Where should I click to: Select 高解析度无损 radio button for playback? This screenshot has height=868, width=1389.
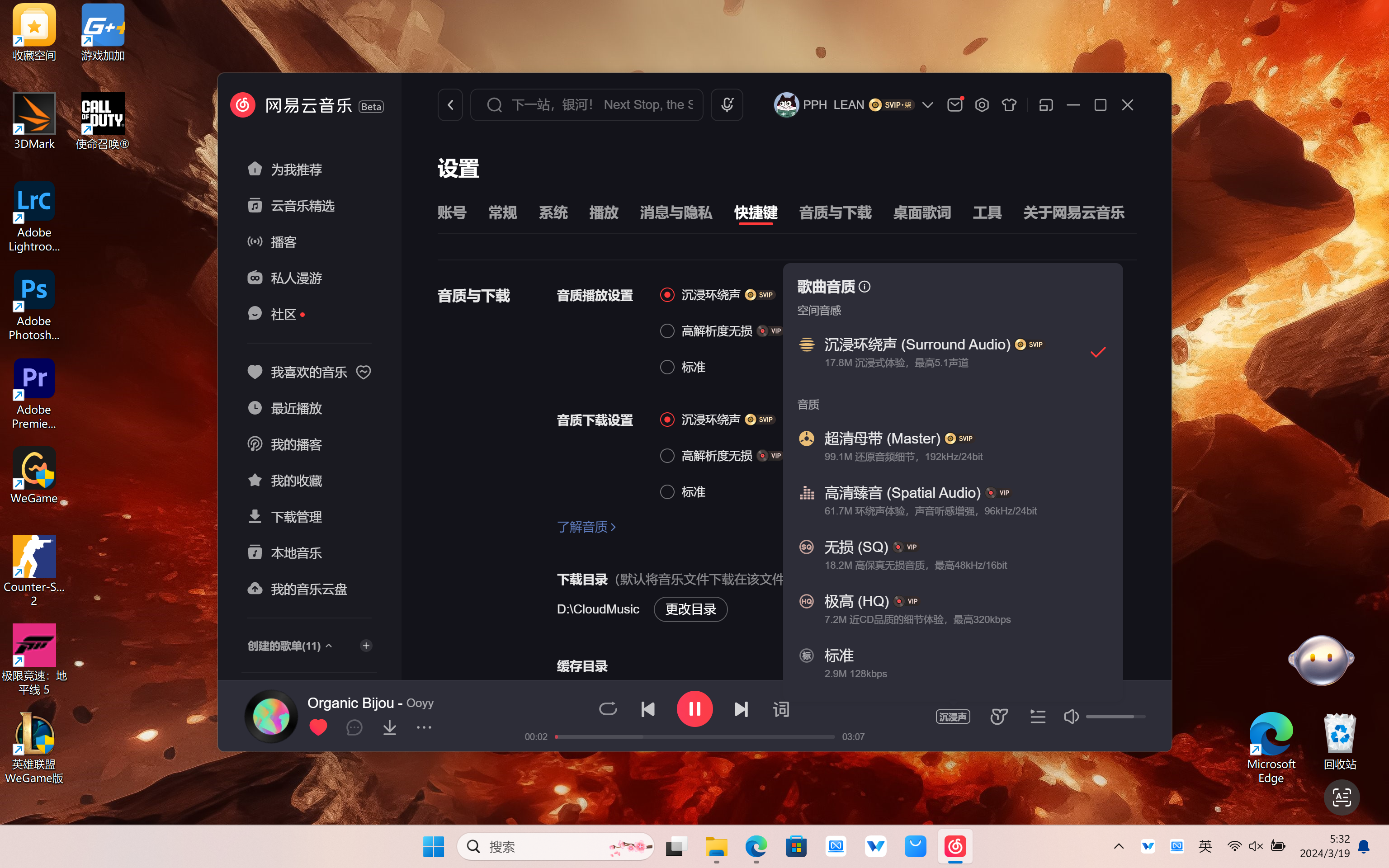pyautogui.click(x=666, y=330)
